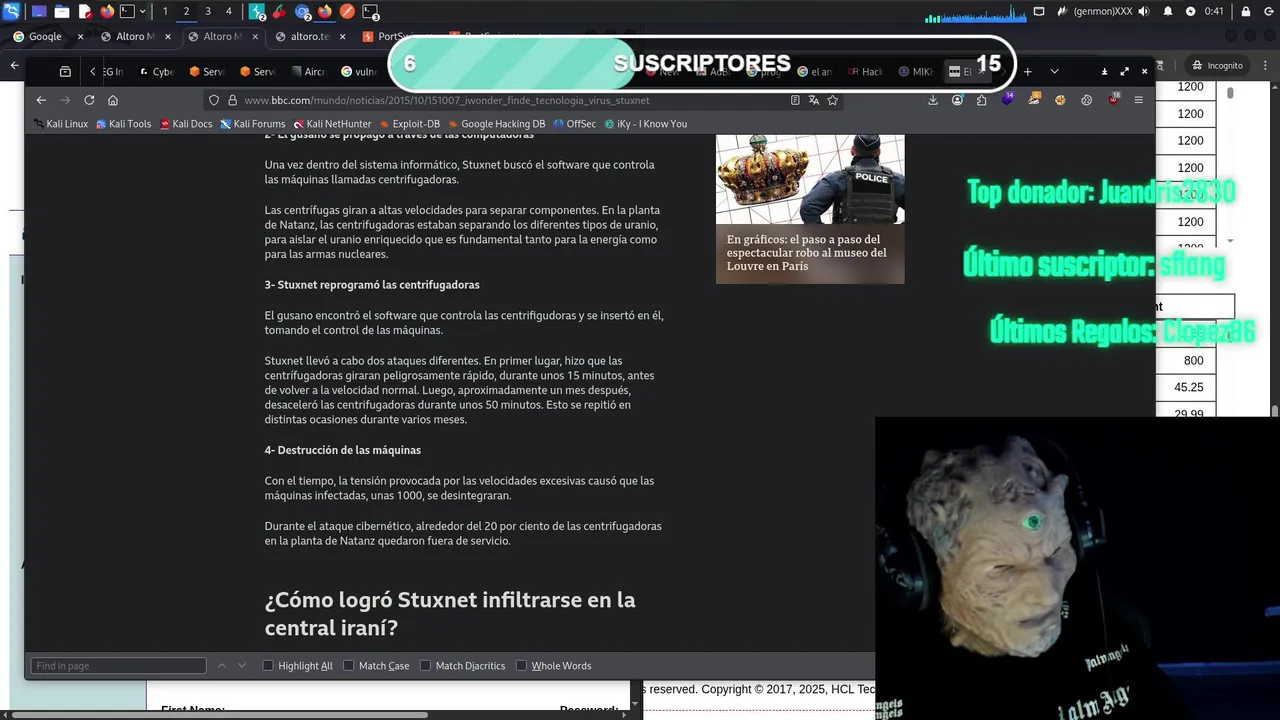
Task: Bookmark this page with the star icon
Action: pos(832,100)
